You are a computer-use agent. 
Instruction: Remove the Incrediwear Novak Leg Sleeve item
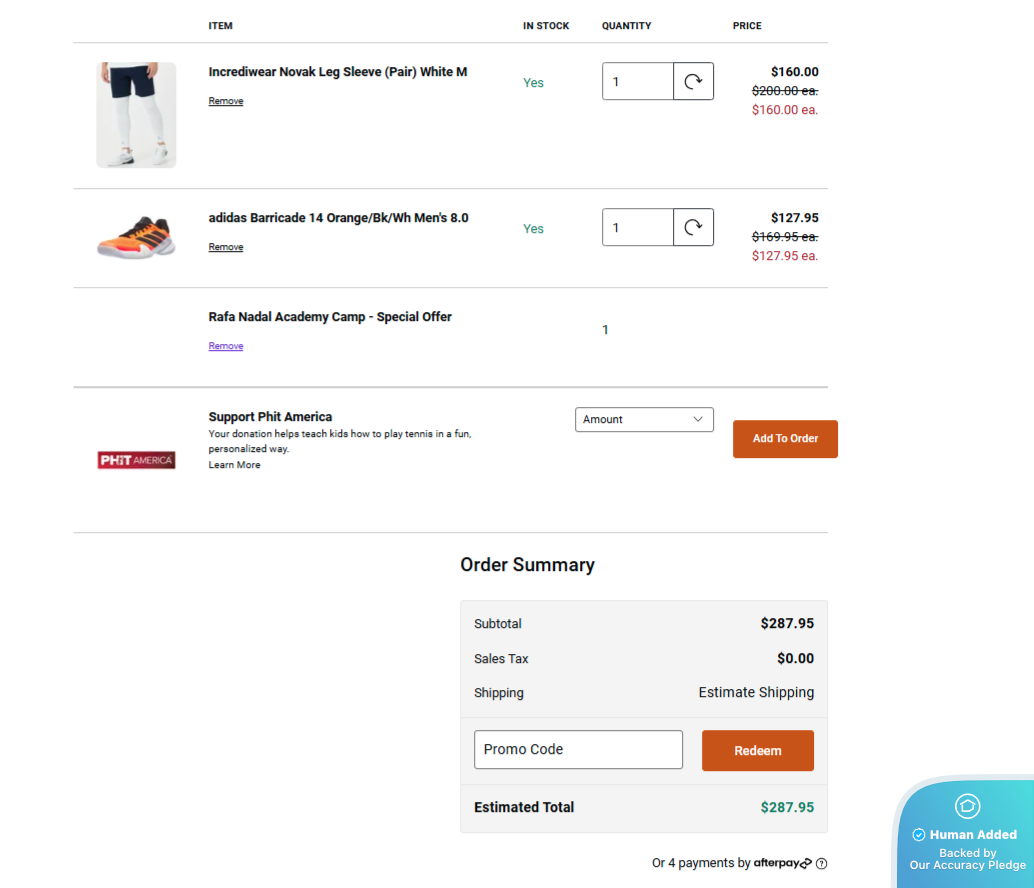pos(226,101)
